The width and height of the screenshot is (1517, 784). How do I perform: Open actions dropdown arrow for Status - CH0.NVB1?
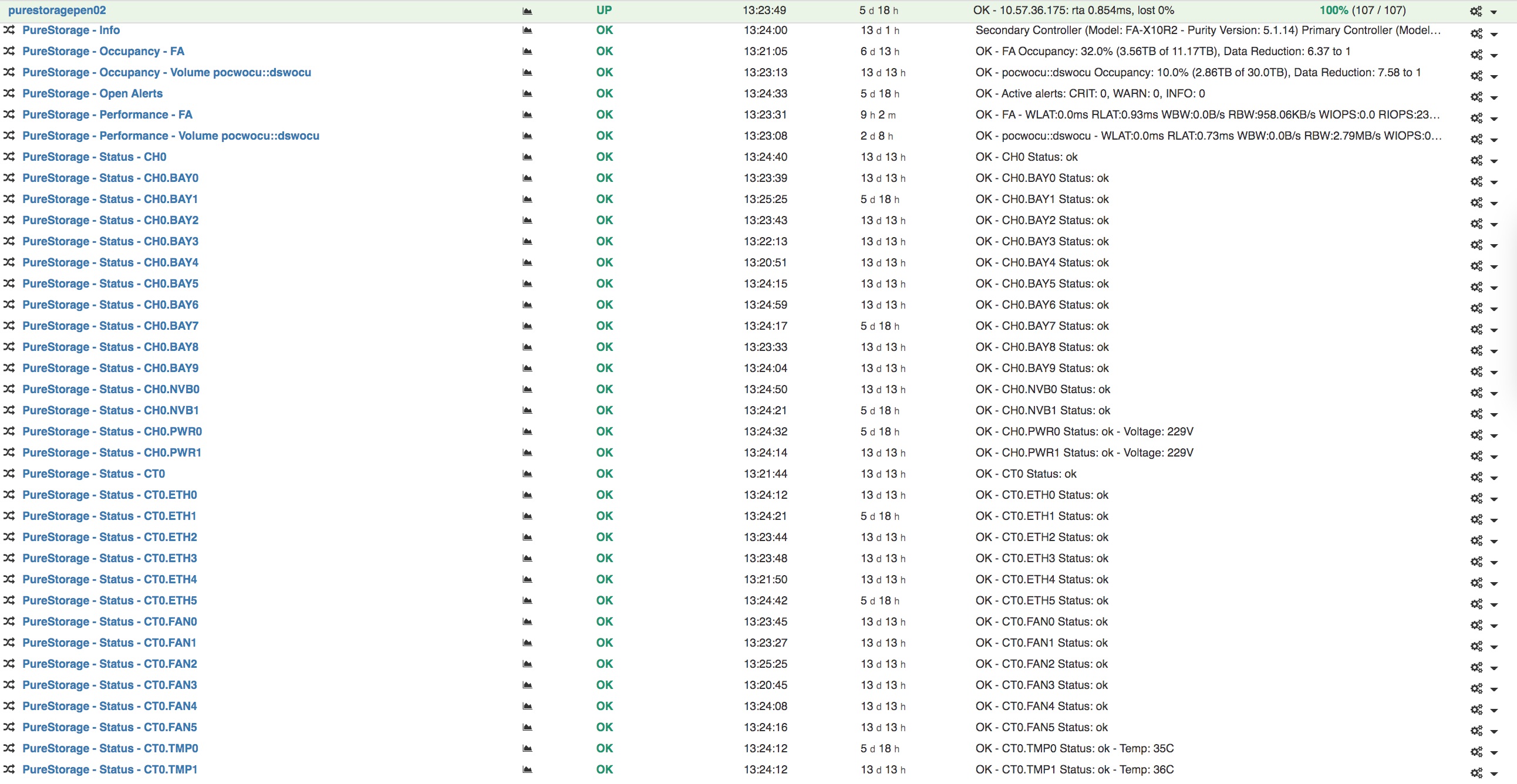(1494, 415)
